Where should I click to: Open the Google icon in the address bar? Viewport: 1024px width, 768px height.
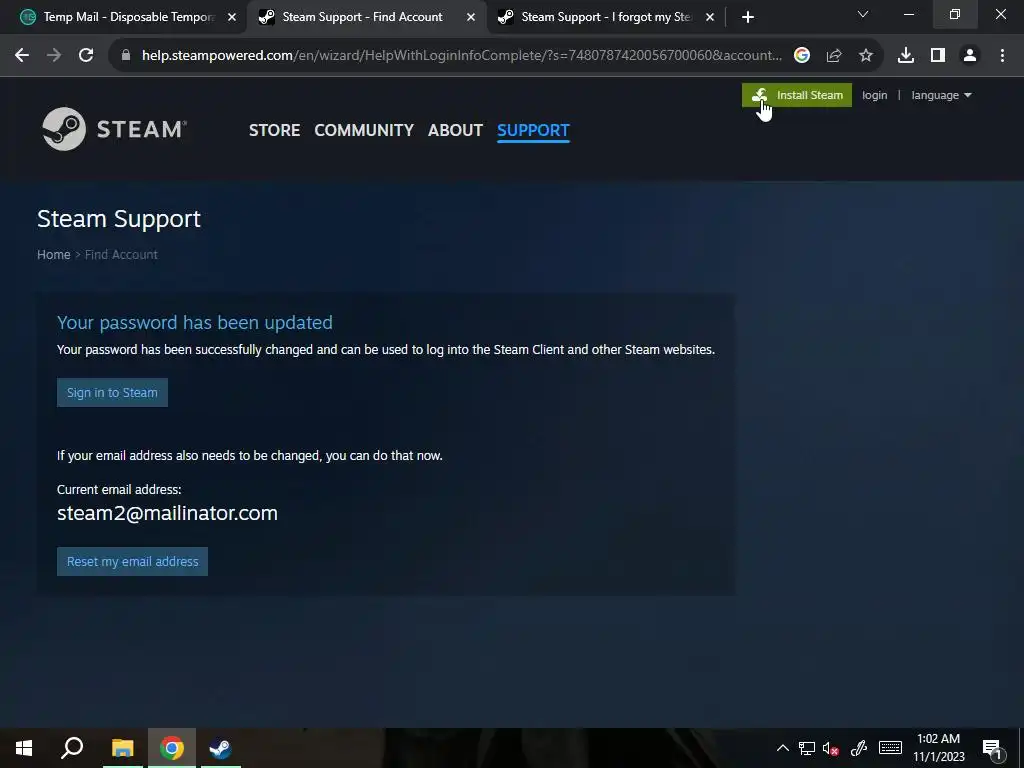click(x=802, y=56)
